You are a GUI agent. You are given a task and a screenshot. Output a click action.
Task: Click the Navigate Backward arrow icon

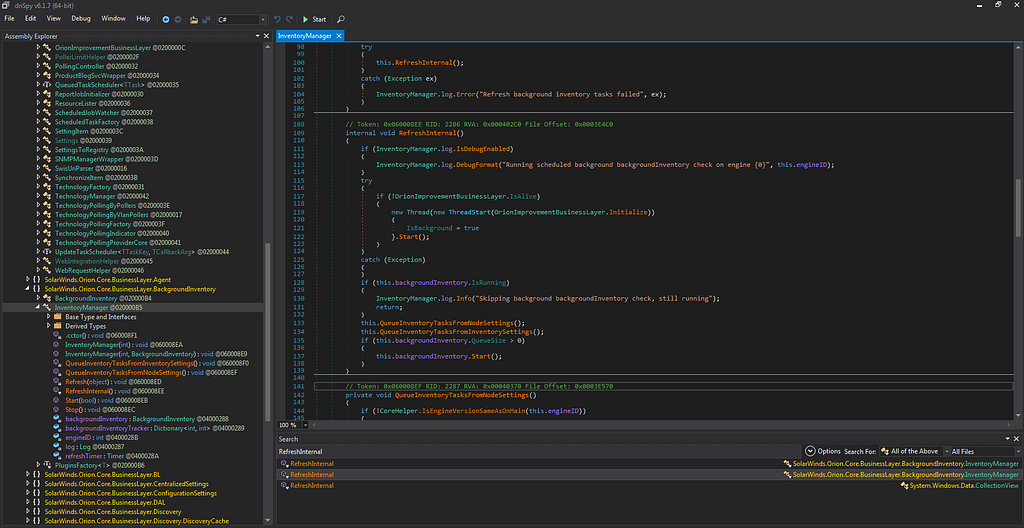[x=165, y=20]
